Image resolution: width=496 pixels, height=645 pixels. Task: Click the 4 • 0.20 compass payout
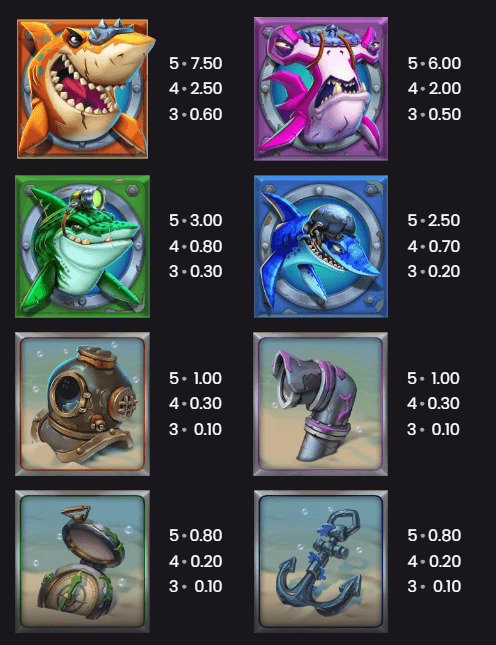click(x=195, y=561)
